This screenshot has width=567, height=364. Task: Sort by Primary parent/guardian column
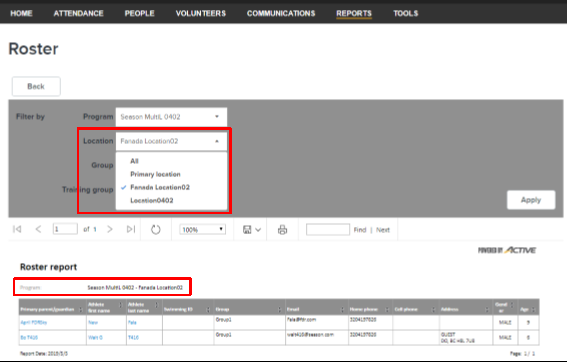tap(81, 309)
